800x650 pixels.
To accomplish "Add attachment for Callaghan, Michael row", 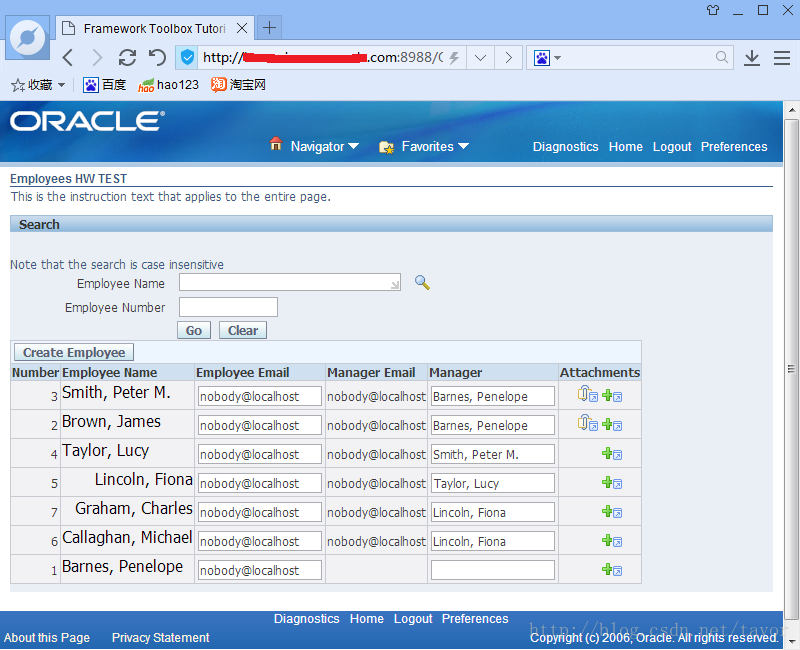I will 612,541.
